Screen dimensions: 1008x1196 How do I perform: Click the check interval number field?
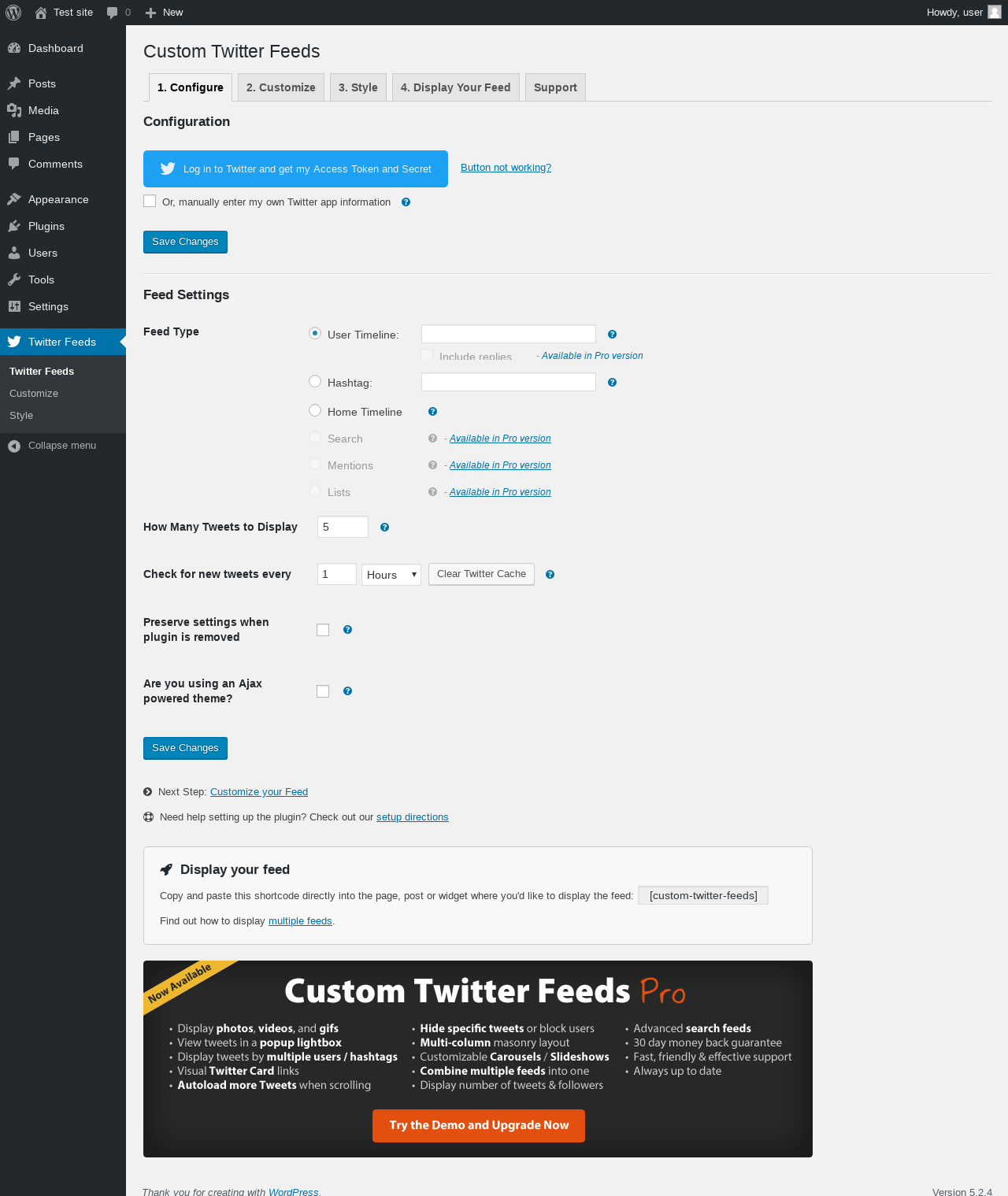[337, 574]
